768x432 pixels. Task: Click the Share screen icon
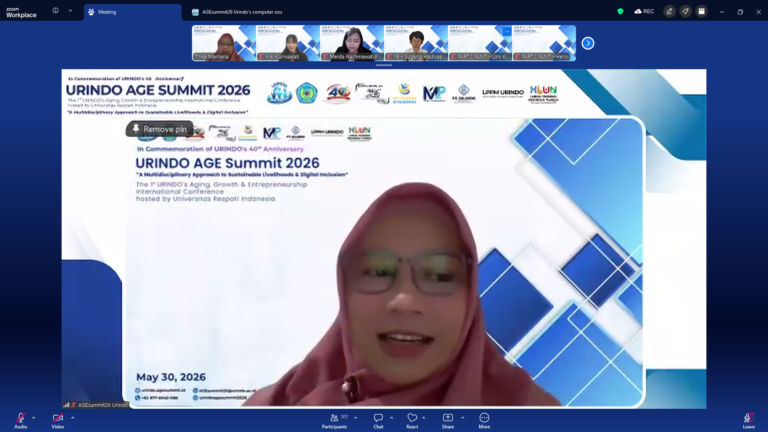[448, 418]
